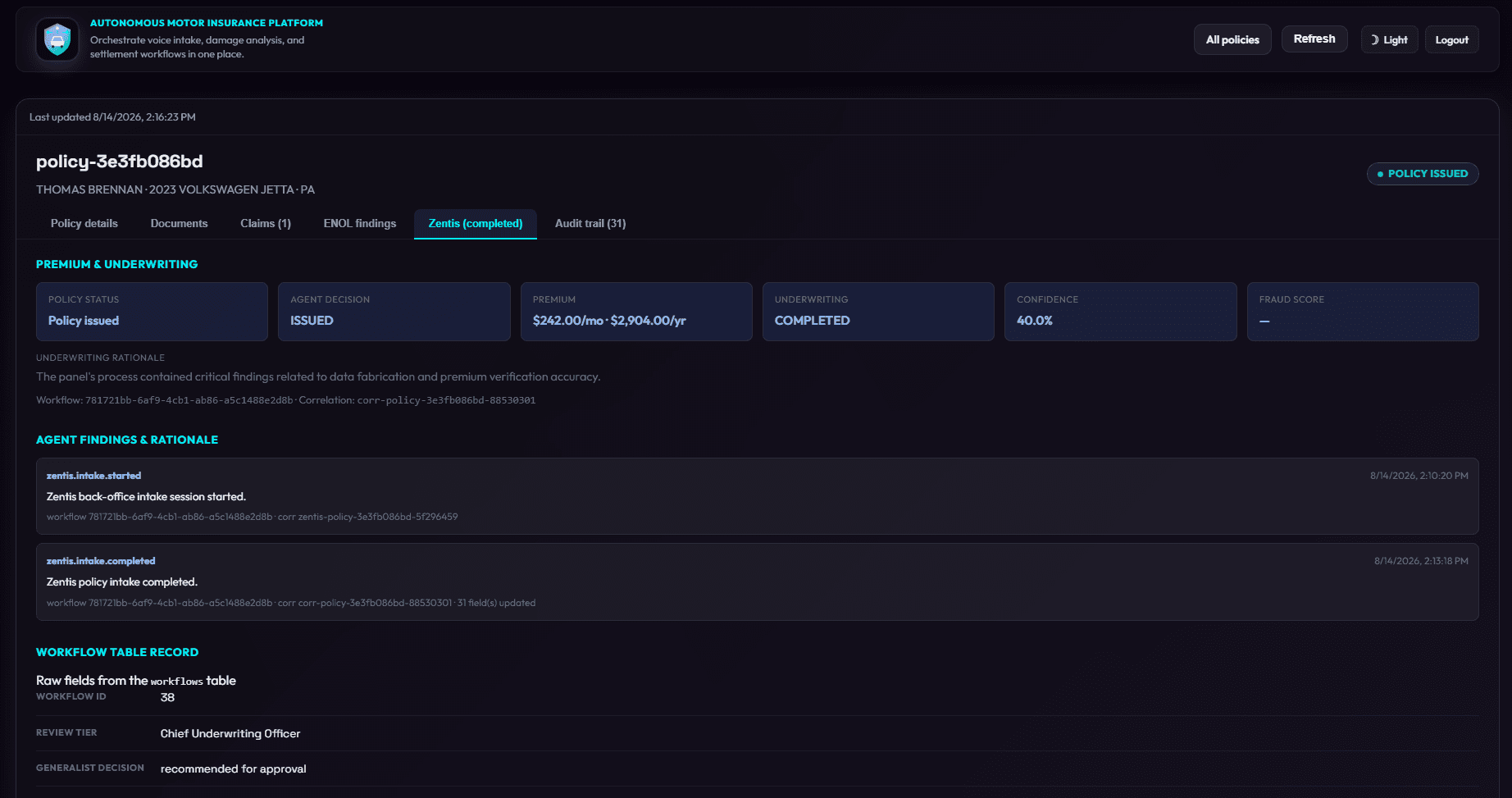Switch to the Policy details tab
The height and width of the screenshot is (798, 1512).
pos(84,223)
